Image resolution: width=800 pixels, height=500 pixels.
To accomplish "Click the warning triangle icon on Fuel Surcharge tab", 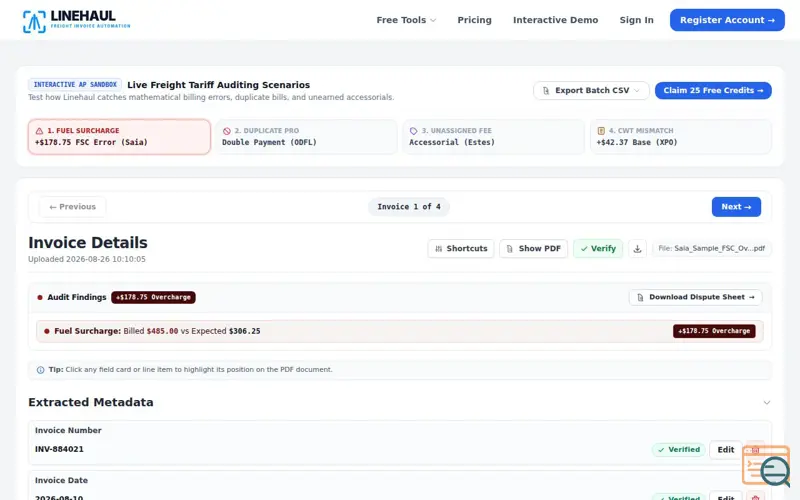I will pos(39,131).
